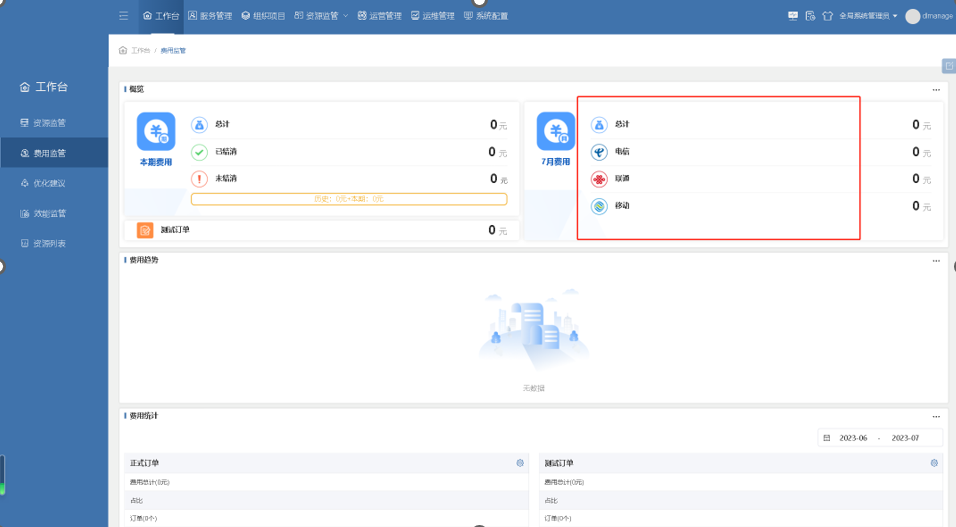956x527 pixels.
Task: Click the 移动 carrier logo
Action: tap(599, 206)
